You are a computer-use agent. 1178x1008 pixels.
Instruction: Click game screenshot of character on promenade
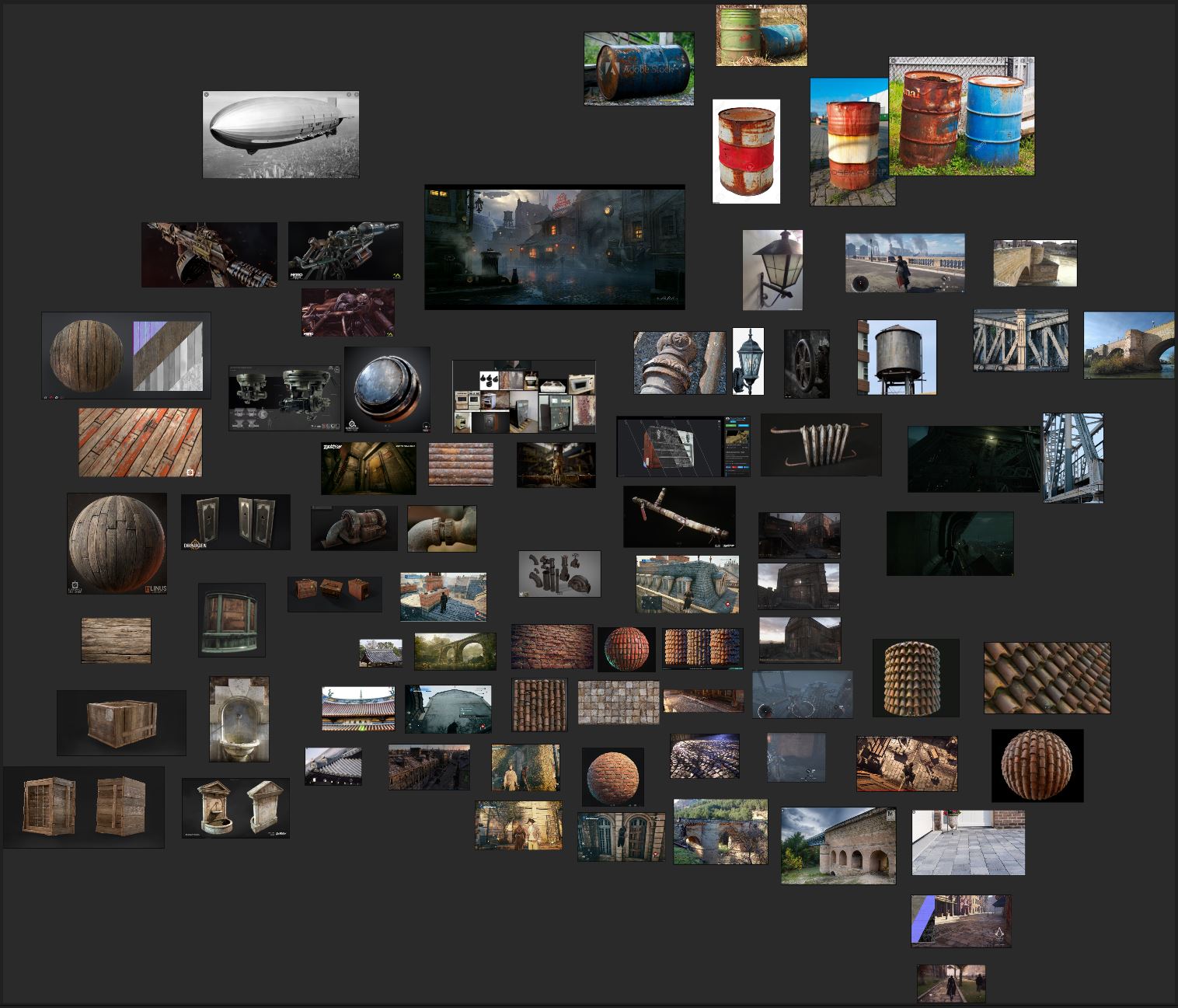(905, 263)
